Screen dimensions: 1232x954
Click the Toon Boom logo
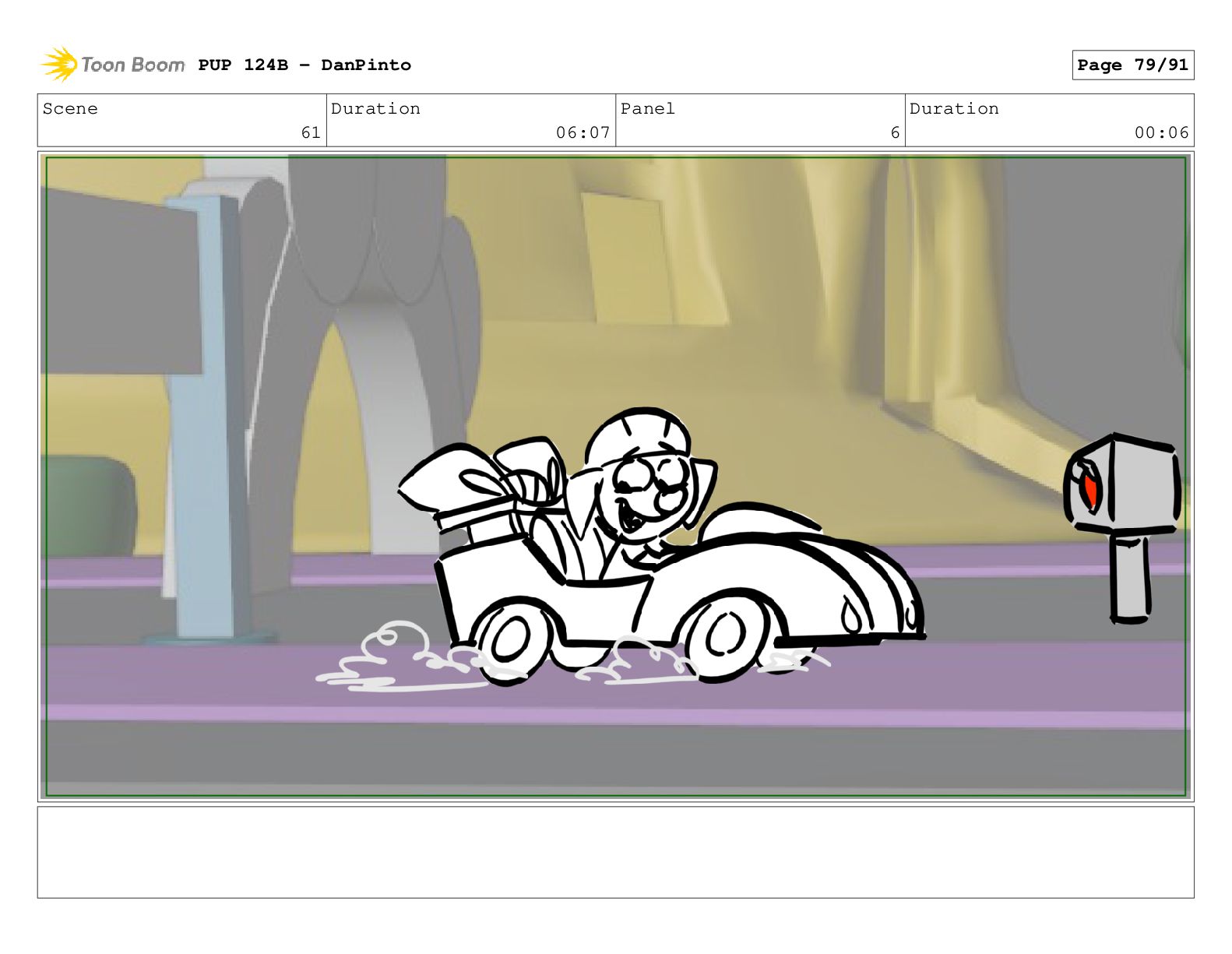tap(112, 65)
